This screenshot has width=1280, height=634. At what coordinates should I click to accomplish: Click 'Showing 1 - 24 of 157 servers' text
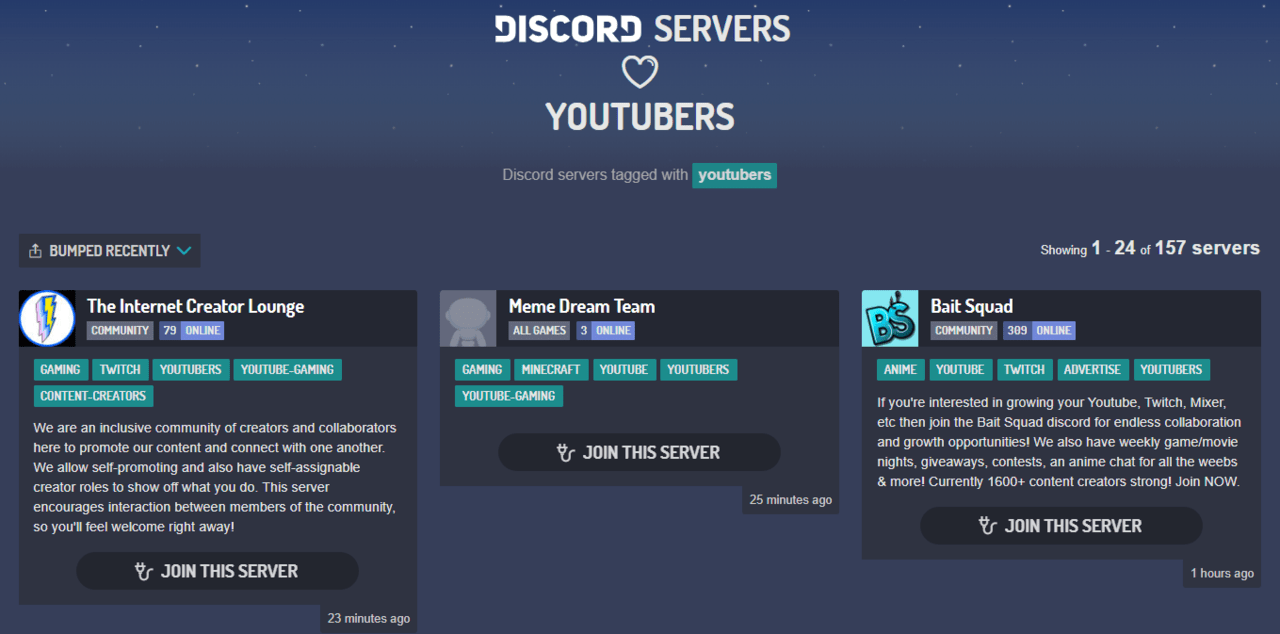pyautogui.click(x=1150, y=248)
